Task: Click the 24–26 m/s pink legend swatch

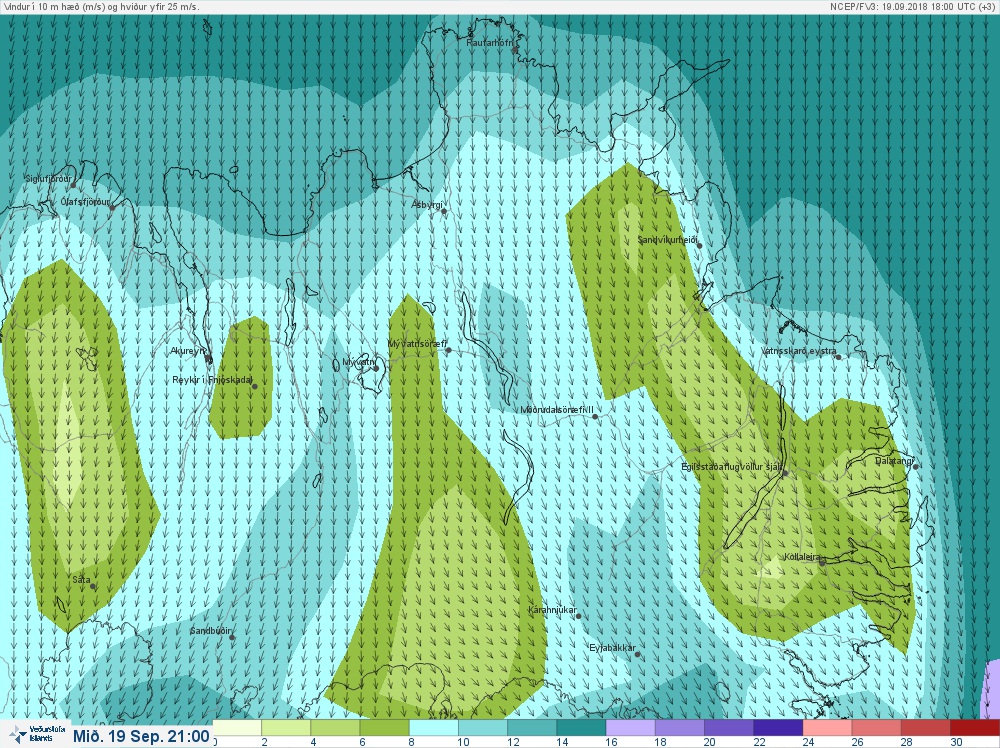Action: pos(827,728)
